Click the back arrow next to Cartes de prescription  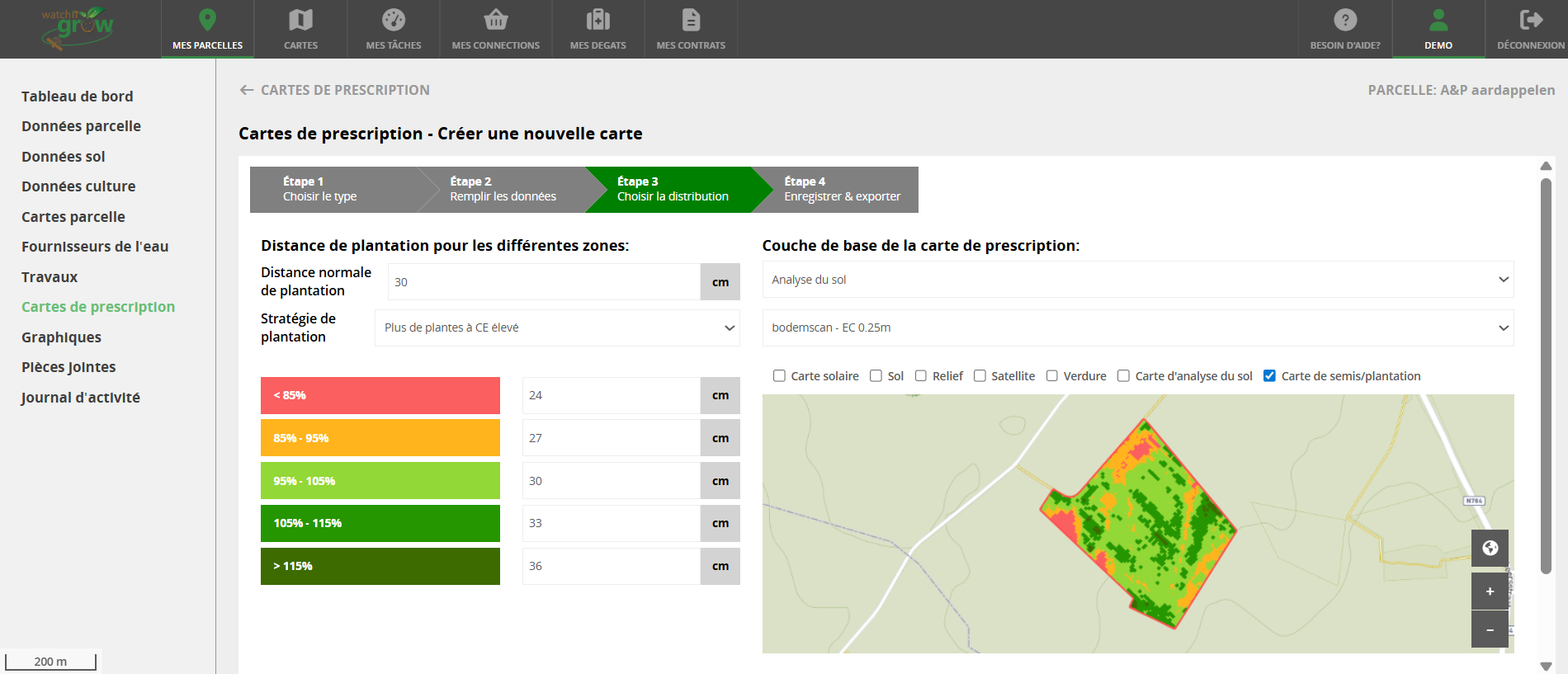point(246,90)
